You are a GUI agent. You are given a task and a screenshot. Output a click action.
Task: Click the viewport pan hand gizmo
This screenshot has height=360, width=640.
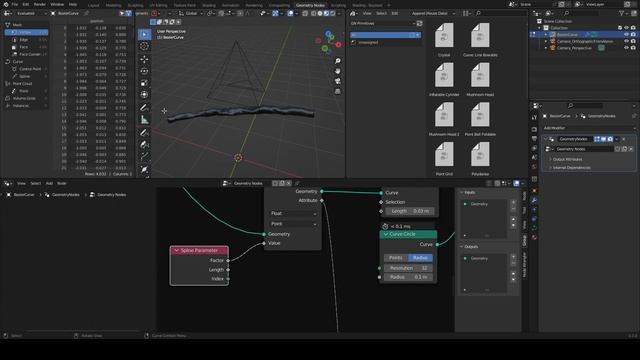338,71
